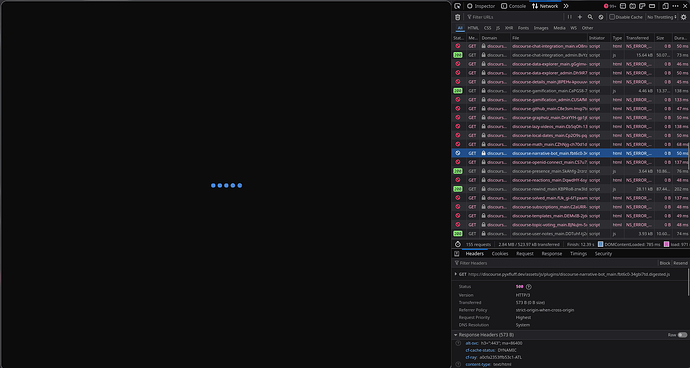Filter requests by CSS
The height and width of the screenshot is (368, 690).
click(x=488, y=28)
